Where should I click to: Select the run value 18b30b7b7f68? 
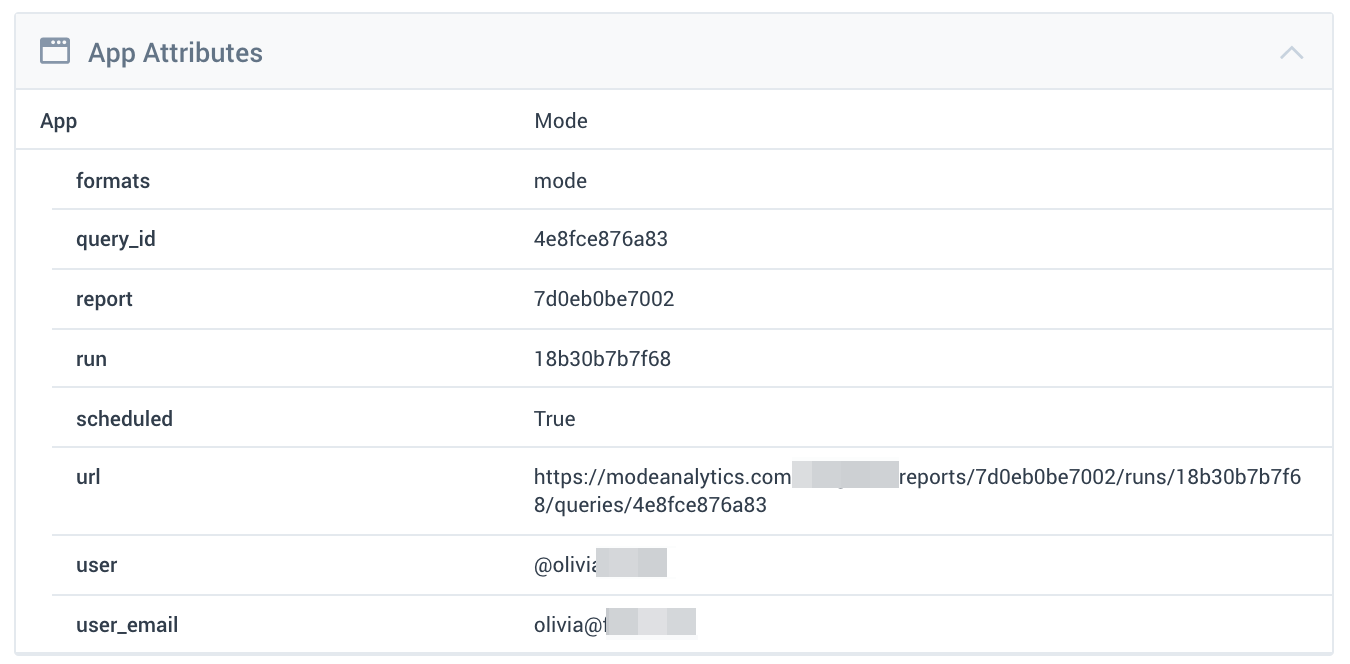point(602,358)
